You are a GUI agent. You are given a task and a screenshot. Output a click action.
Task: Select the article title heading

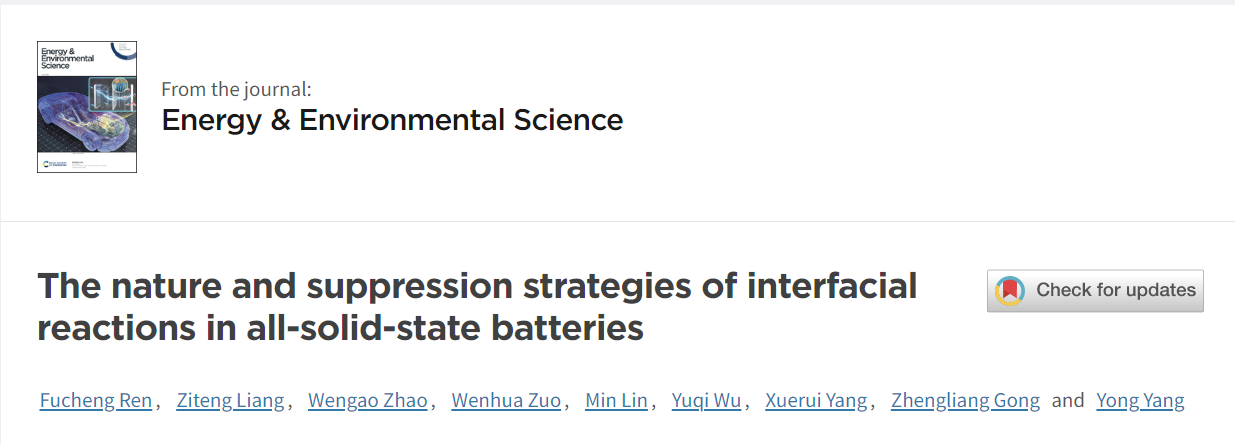pyautogui.click(x=477, y=306)
